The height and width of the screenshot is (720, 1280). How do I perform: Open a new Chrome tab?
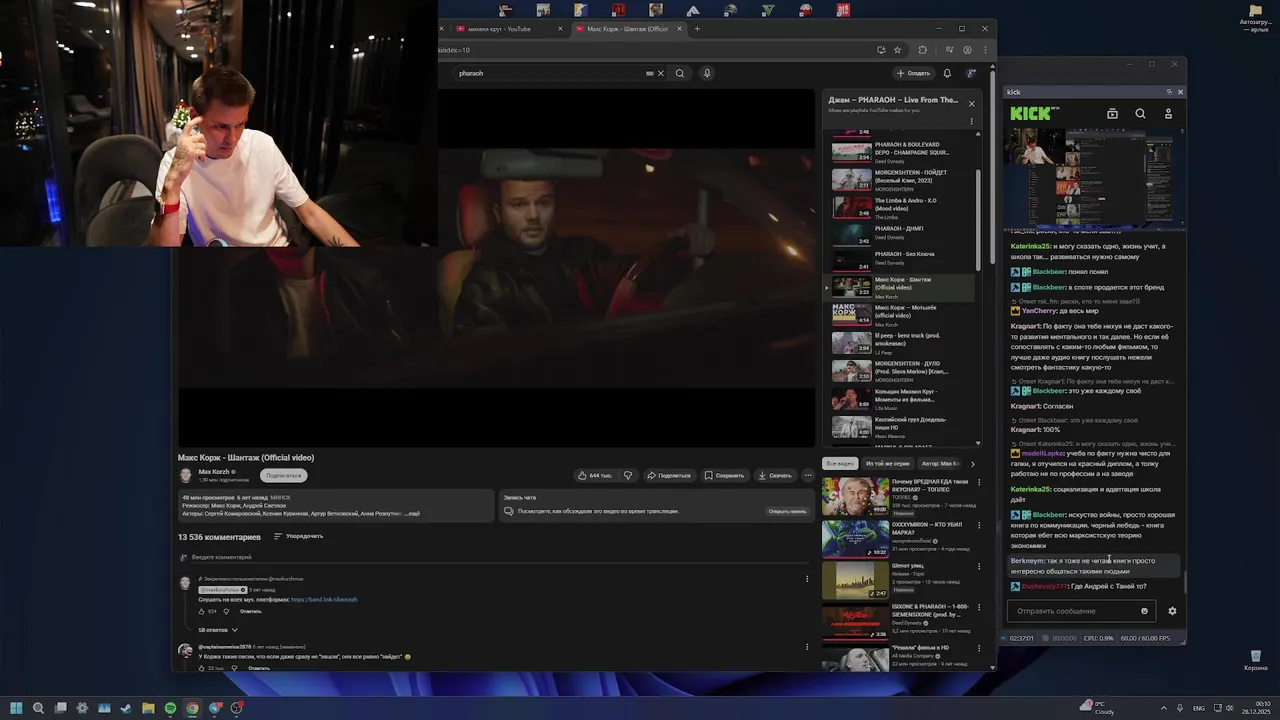click(x=697, y=29)
